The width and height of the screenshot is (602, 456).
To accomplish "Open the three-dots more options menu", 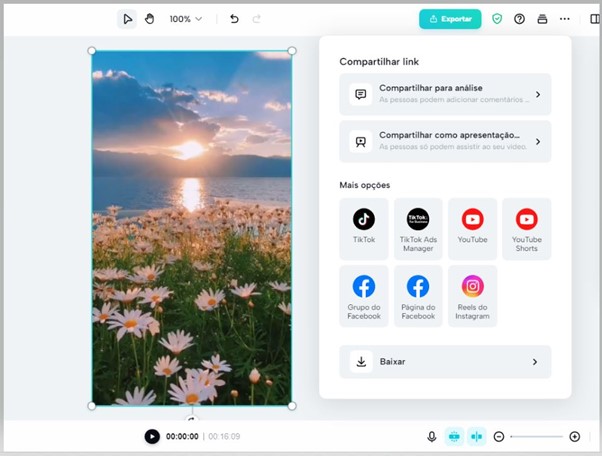I will 565,19.
